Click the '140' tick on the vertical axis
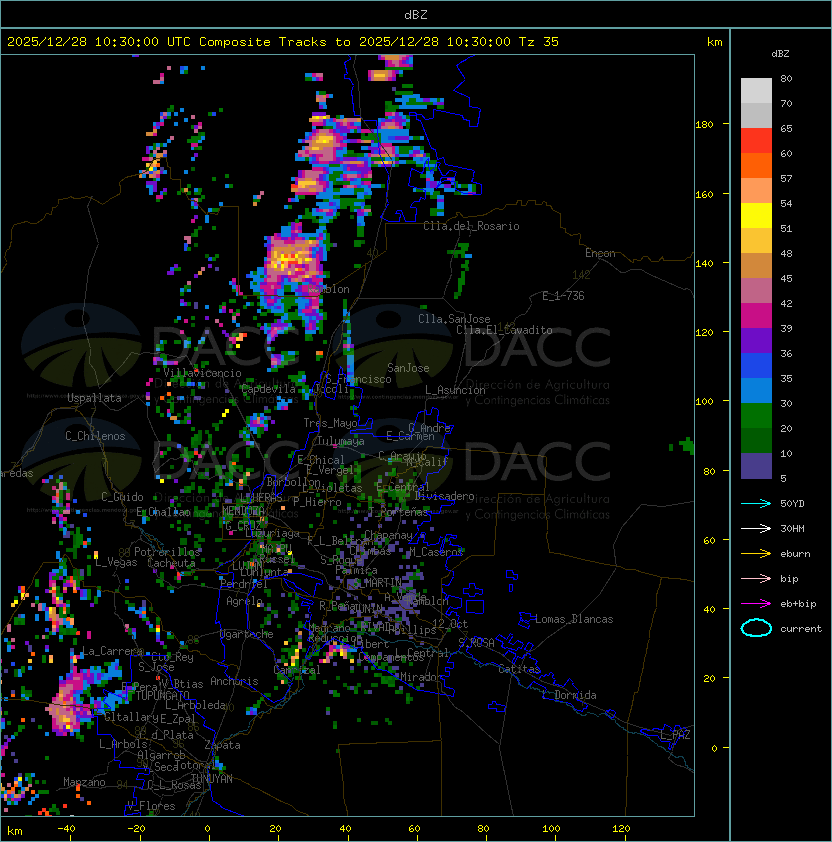This screenshot has width=832, height=842. click(x=704, y=264)
